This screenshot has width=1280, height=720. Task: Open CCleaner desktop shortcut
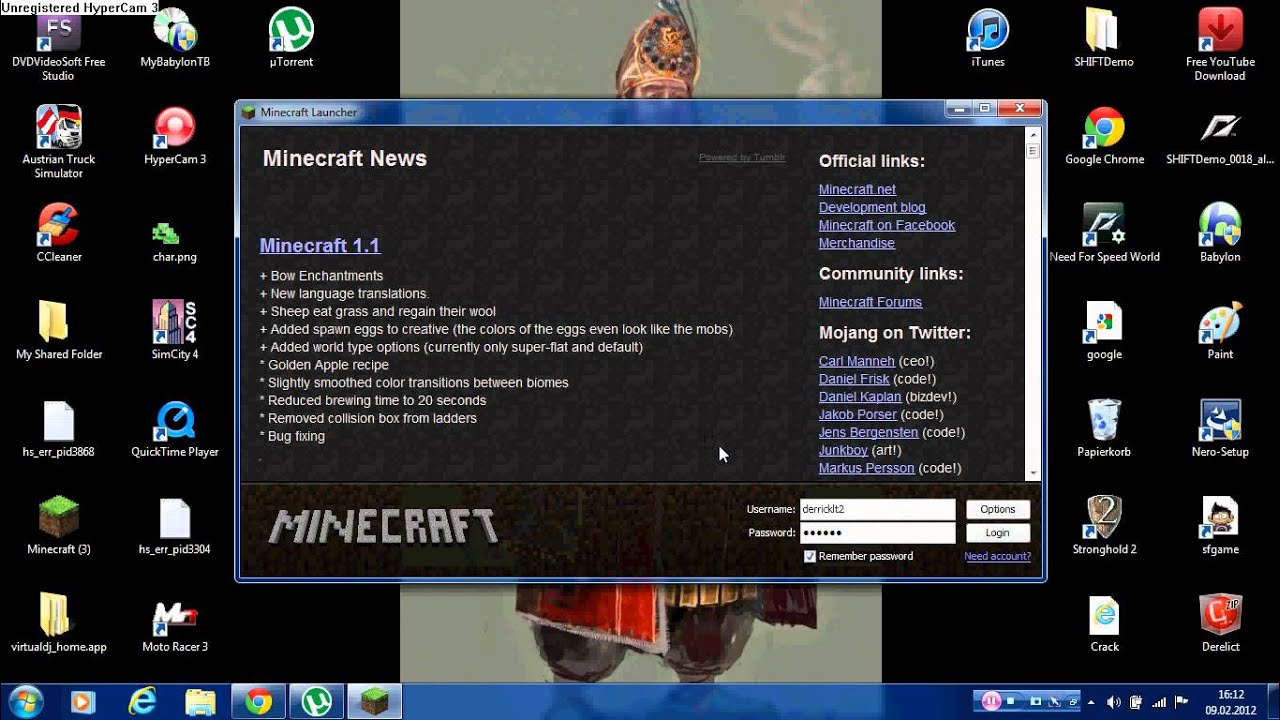[x=58, y=234]
